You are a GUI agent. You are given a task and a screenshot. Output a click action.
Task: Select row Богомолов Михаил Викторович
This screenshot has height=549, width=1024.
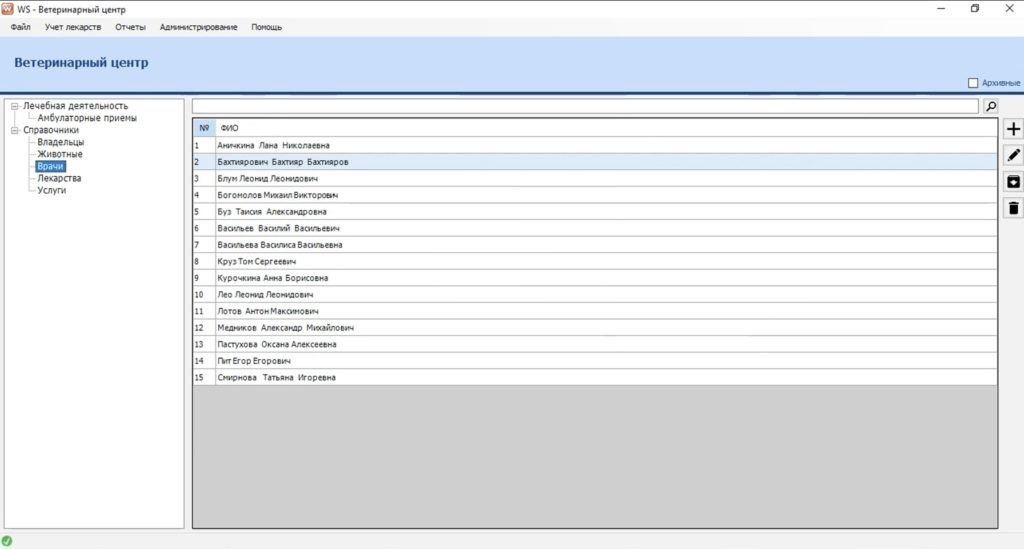[x=595, y=195]
